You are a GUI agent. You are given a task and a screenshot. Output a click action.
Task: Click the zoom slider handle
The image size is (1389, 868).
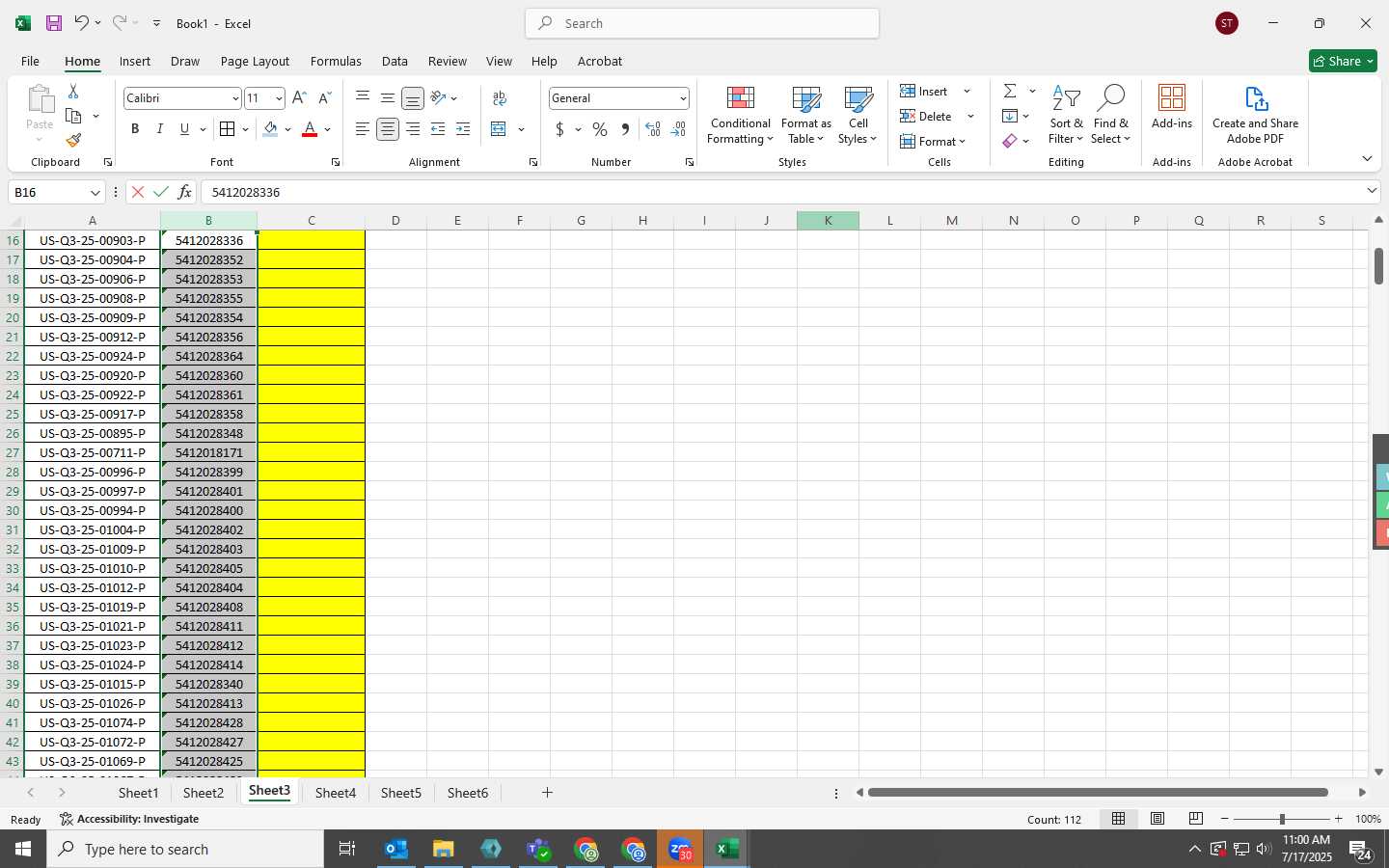(x=1282, y=819)
